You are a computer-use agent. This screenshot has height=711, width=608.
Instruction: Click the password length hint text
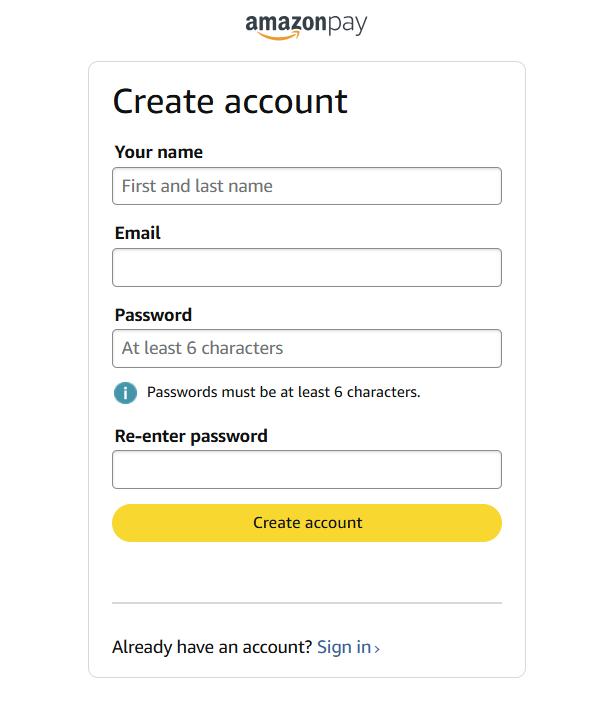pos(283,392)
